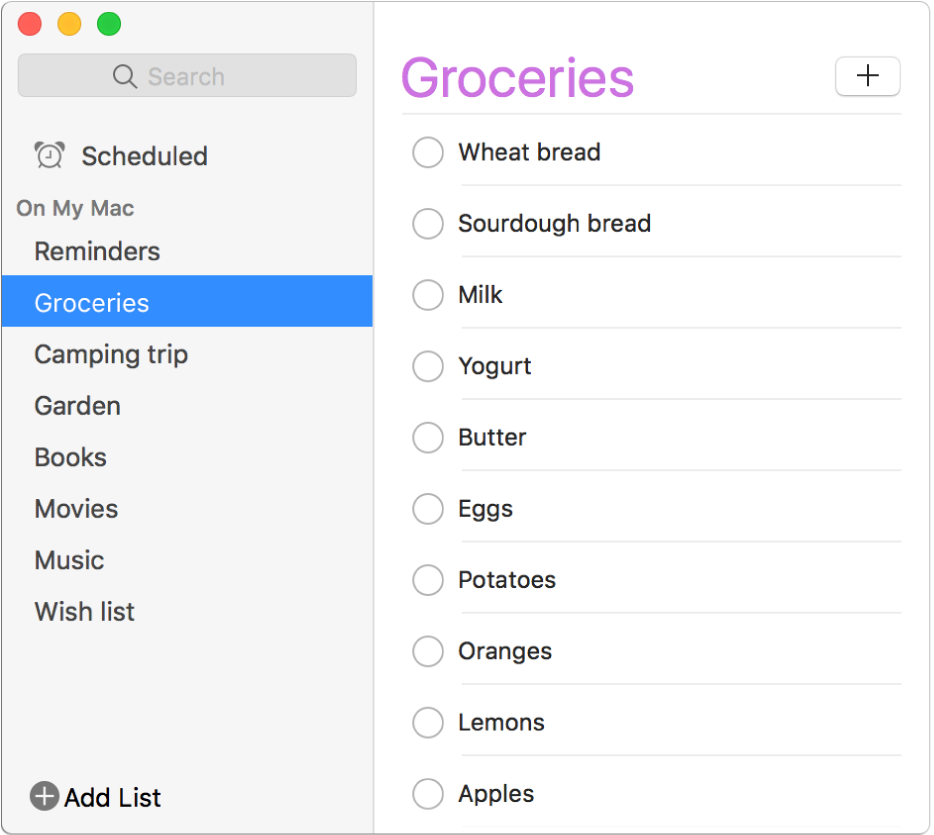The width and height of the screenshot is (934, 835).
Task: Click the Add List button label
Action: 112,797
